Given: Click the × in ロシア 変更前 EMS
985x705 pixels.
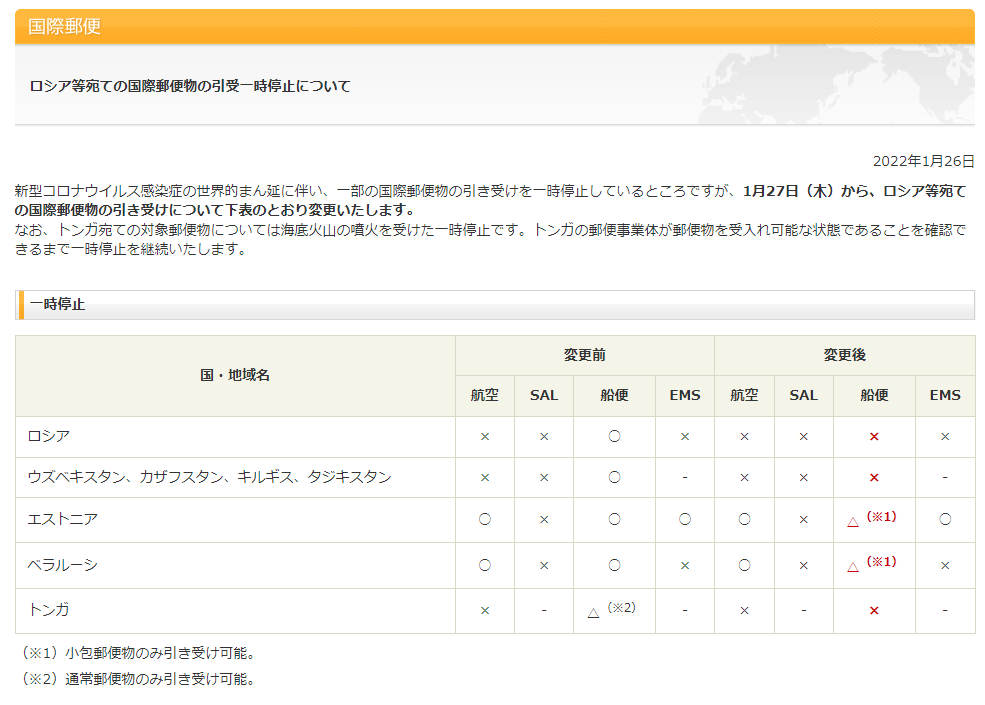Looking at the screenshot, I should [685, 437].
